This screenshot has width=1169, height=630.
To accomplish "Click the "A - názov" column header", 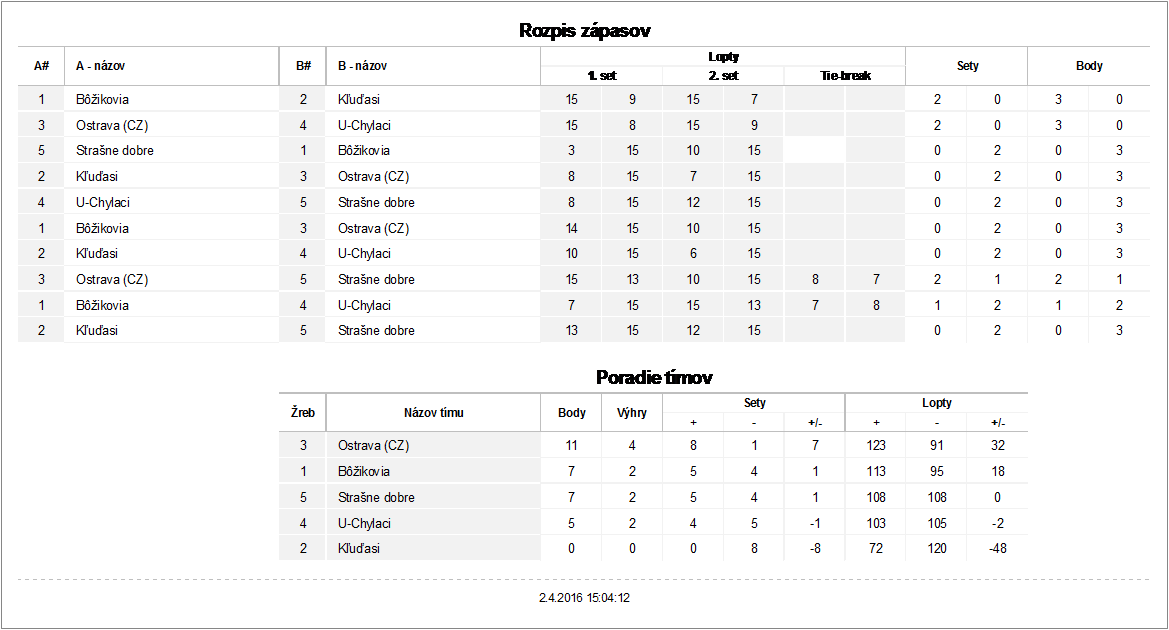I will point(101,66).
